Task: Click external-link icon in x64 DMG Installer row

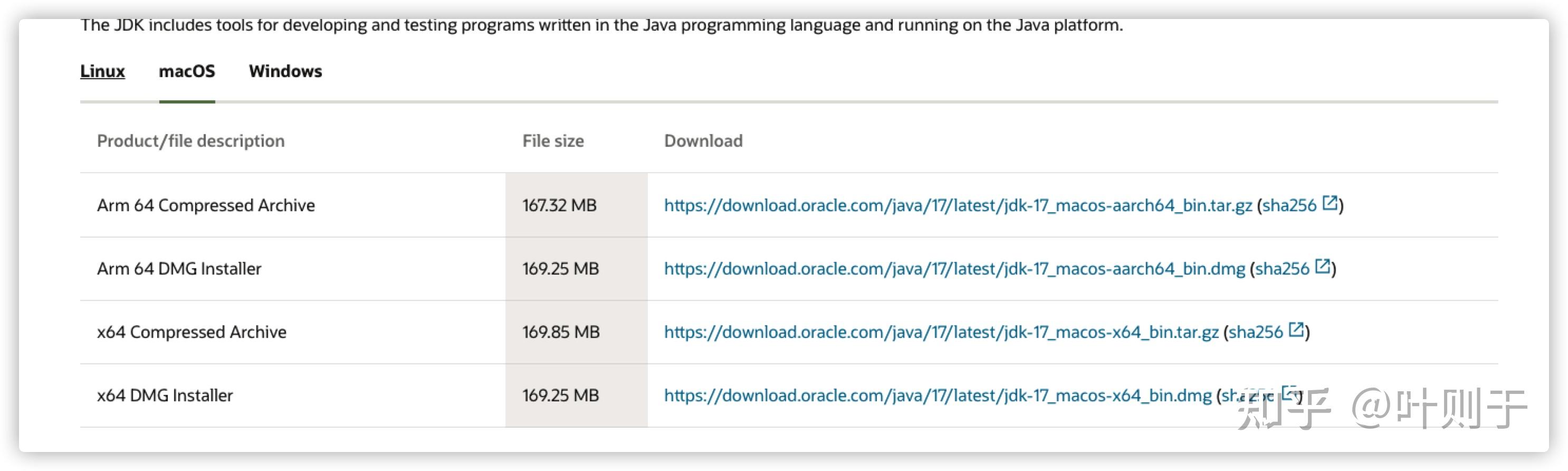Action: pos(1288,393)
